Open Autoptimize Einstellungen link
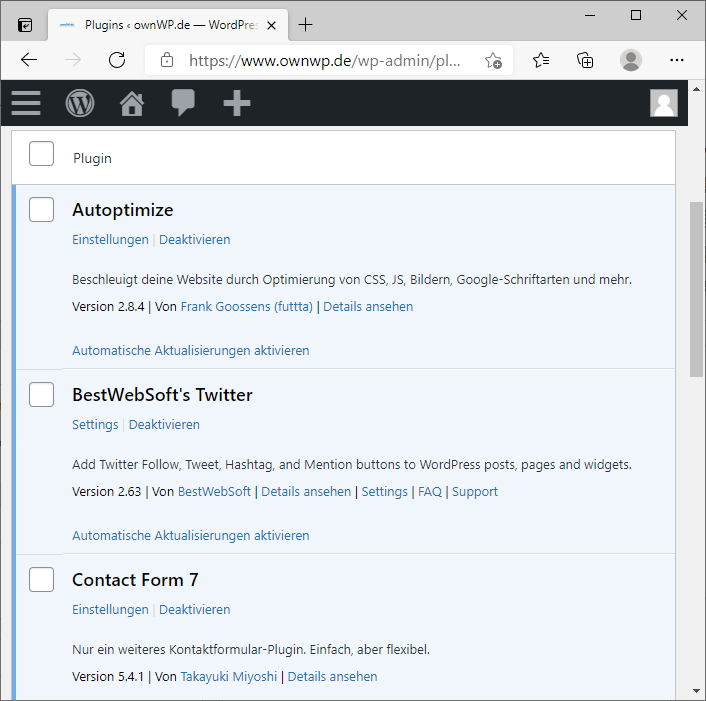Viewport: 706px width, 701px height. pyautogui.click(x=110, y=240)
